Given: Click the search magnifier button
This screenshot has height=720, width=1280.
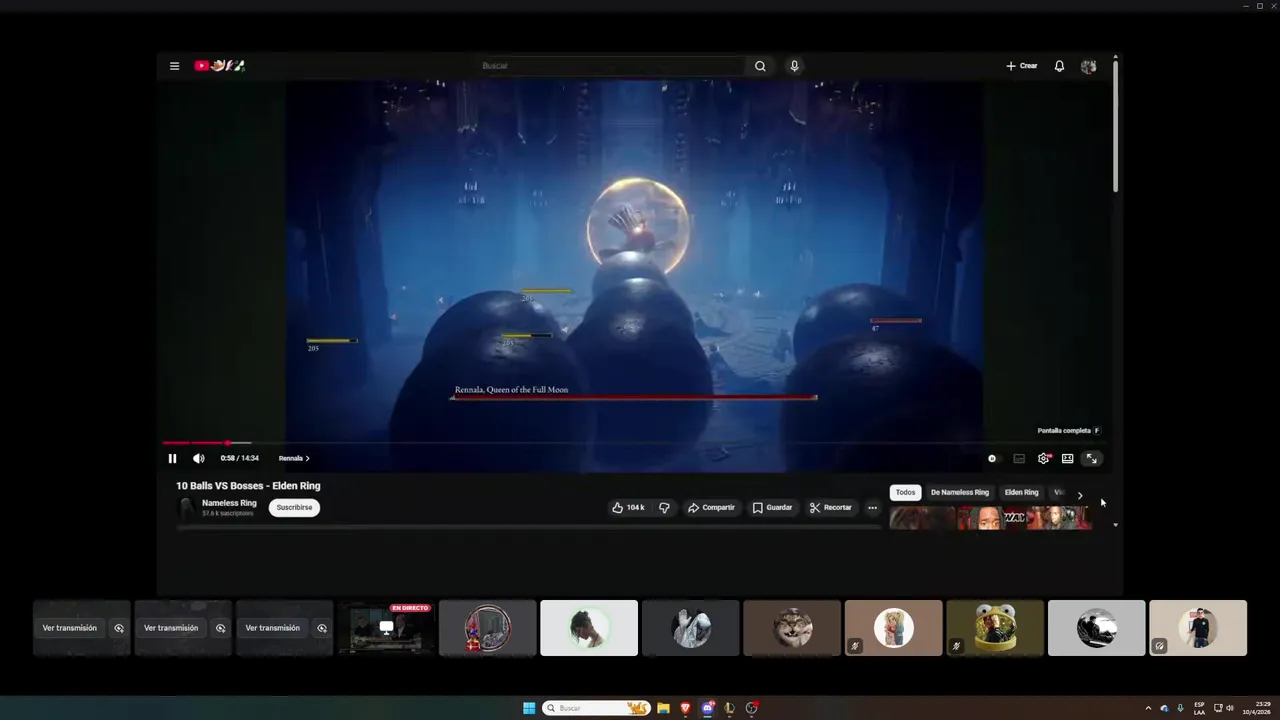Looking at the screenshot, I should [760, 66].
